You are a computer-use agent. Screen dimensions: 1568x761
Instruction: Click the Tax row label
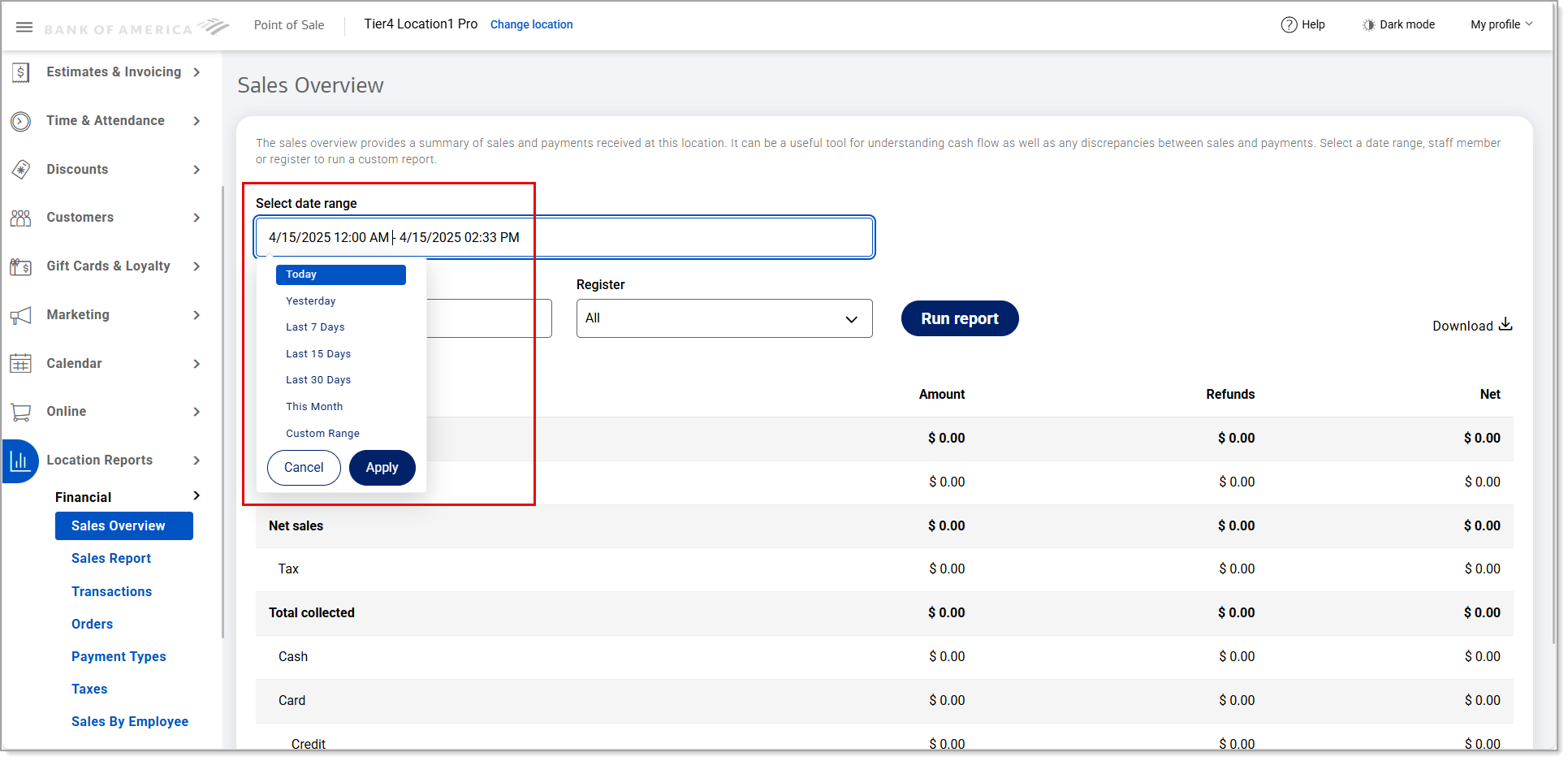pos(288,569)
